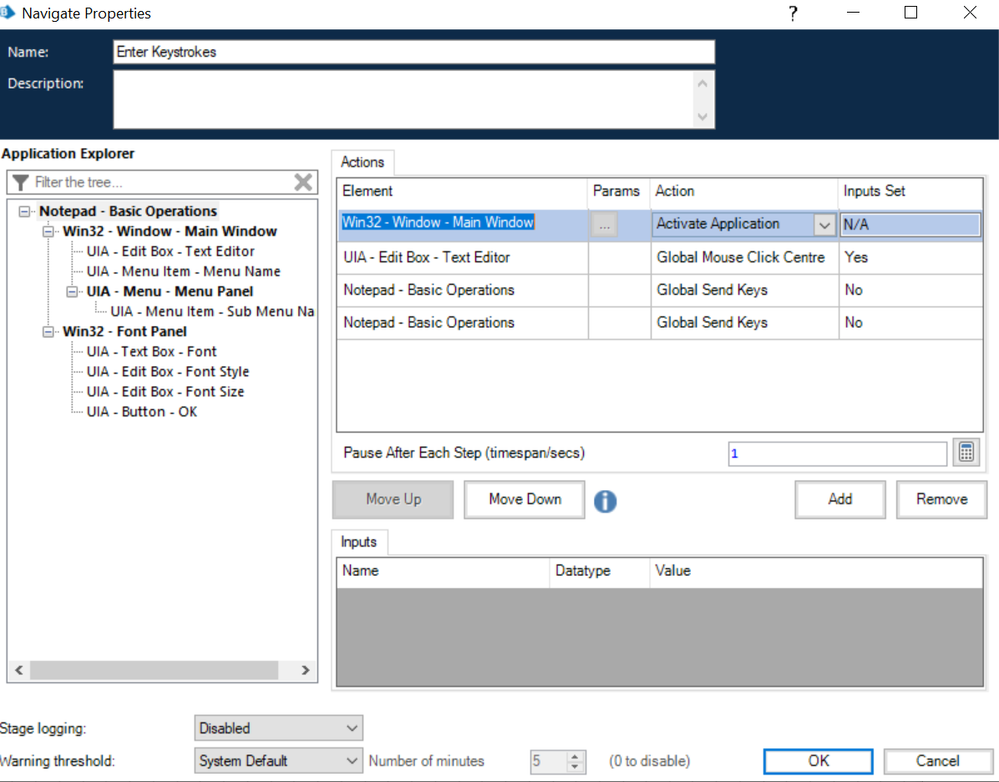999x782 pixels.
Task: Click the tree's horizontal scrollbar right arrow
Action: 305,671
